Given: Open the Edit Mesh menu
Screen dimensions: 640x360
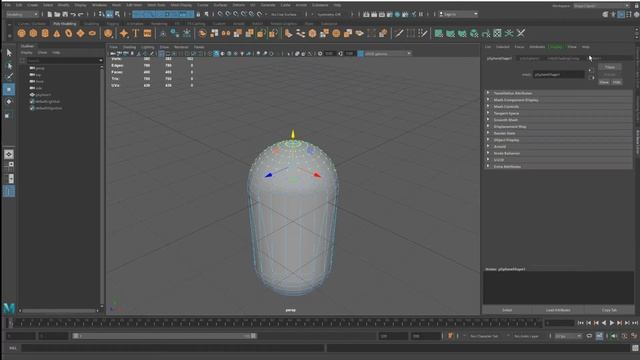Looking at the screenshot, I should pyautogui.click(x=134, y=5).
